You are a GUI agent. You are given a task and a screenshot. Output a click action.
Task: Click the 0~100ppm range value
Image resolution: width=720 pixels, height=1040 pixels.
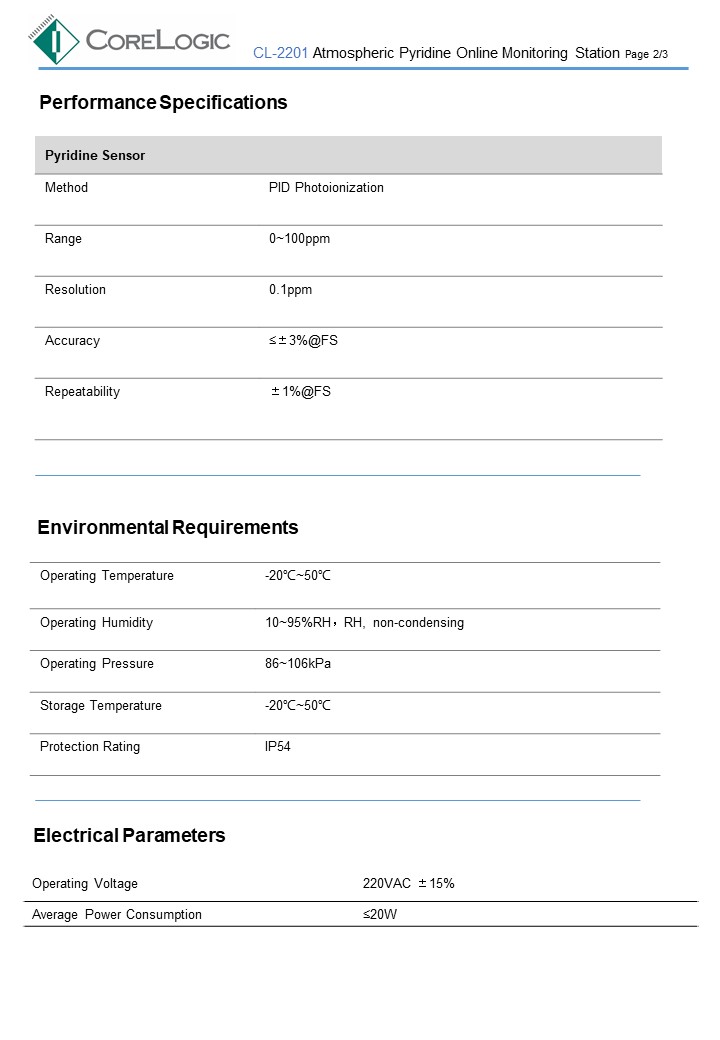299,239
